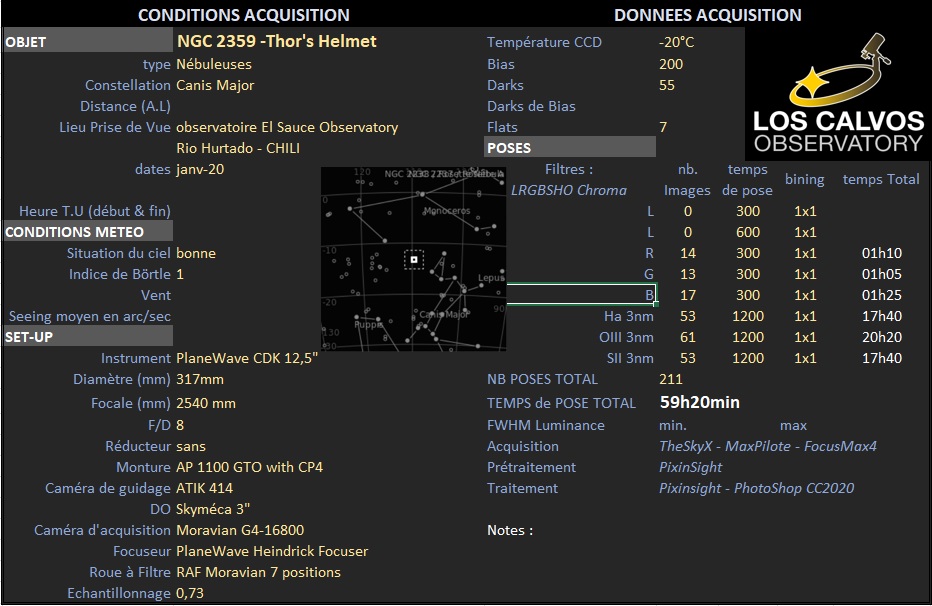
Task: Select the OIII 3nm image count 61
Action: pos(688,337)
